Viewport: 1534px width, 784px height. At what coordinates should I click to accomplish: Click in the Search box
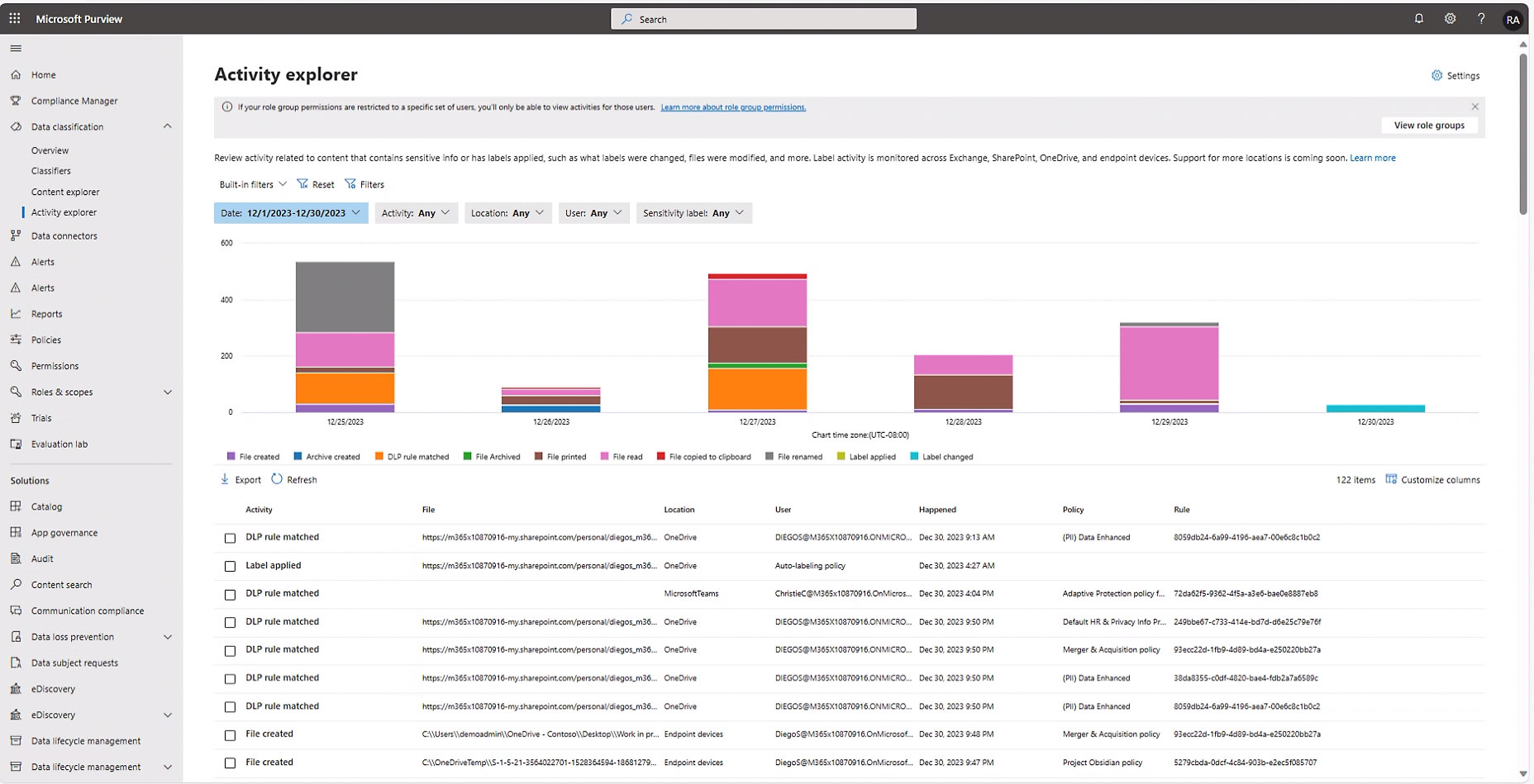coord(764,19)
